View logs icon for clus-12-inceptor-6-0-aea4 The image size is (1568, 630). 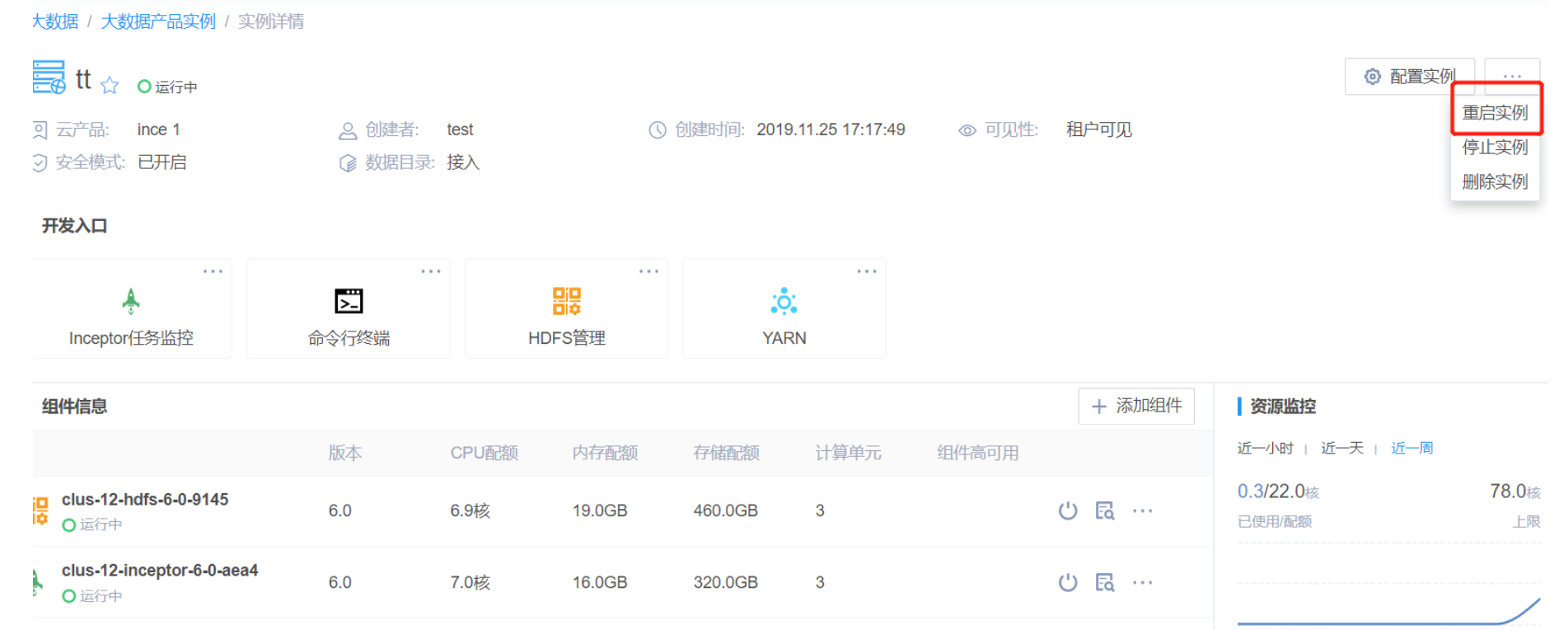point(1104,583)
